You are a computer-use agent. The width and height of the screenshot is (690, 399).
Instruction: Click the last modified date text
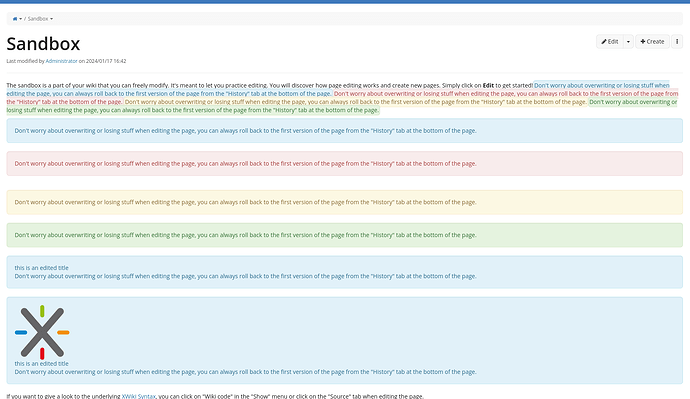[x=106, y=61]
